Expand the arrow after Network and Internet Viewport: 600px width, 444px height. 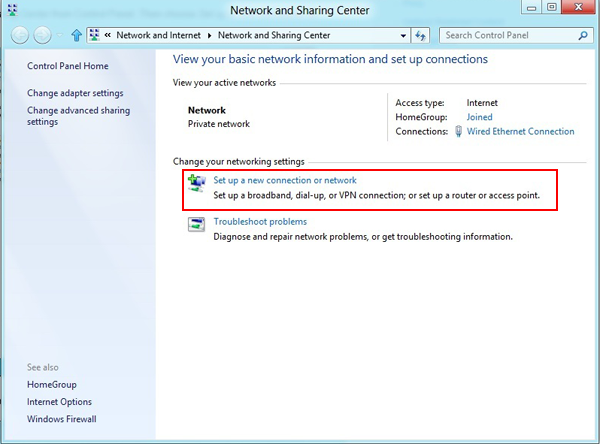pyautogui.click(x=210, y=35)
